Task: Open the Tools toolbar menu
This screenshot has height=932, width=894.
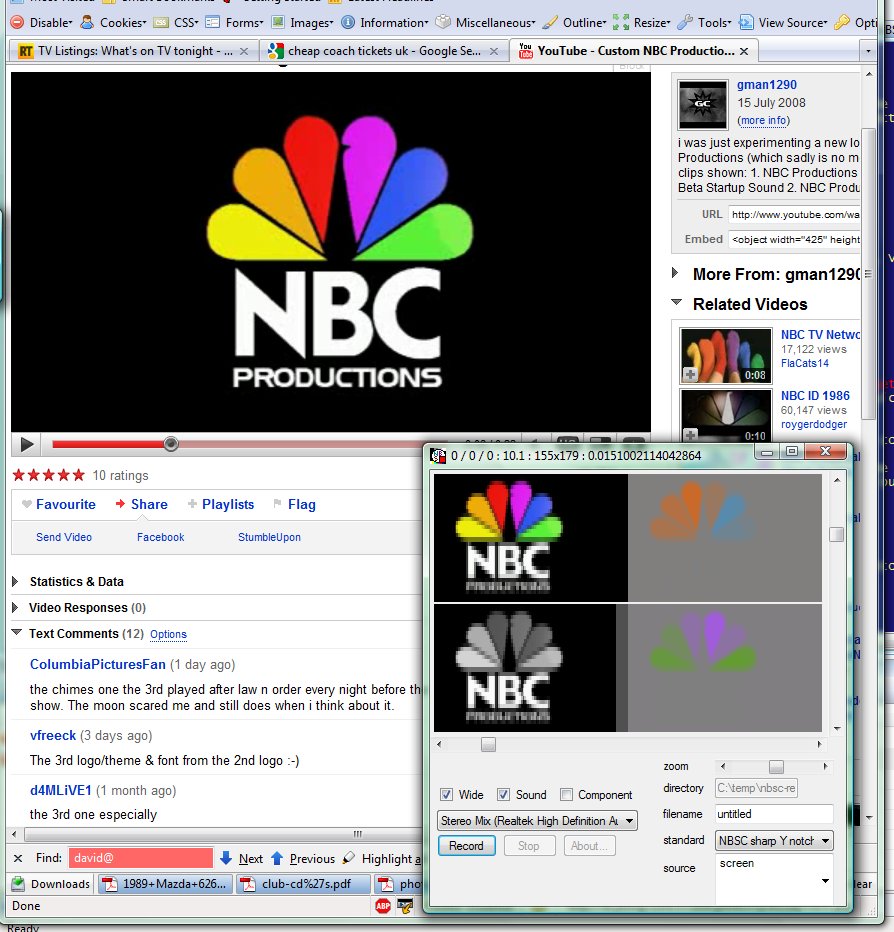Action: coord(704,23)
